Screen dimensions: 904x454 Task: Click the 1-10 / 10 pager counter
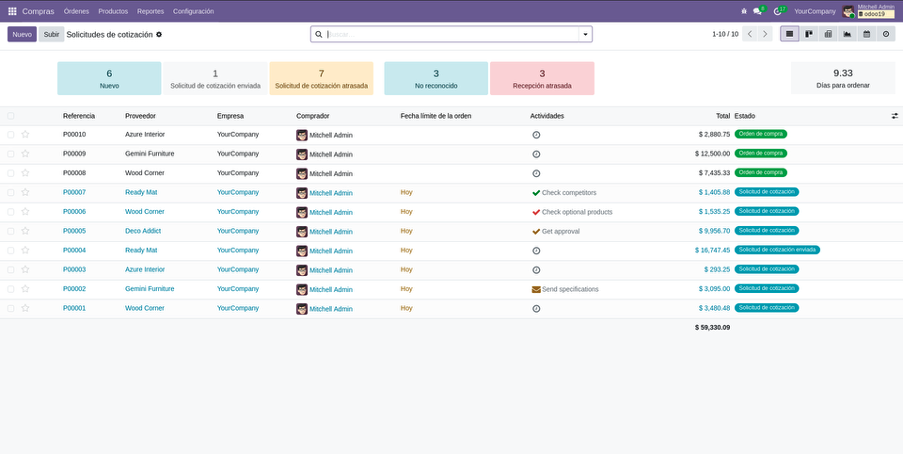pyautogui.click(x=725, y=35)
